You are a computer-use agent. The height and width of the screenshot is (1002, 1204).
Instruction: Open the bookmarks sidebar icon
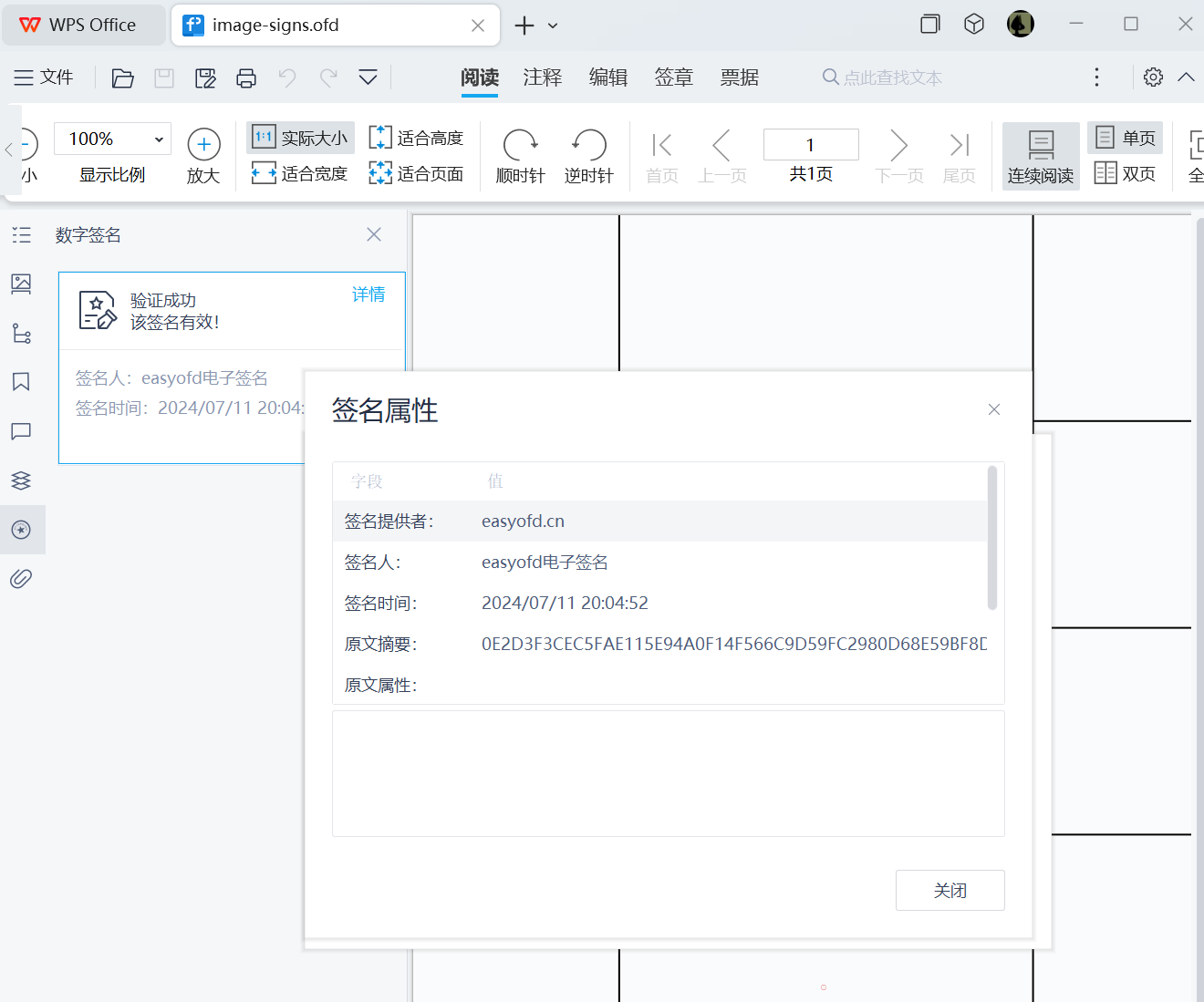(x=22, y=382)
